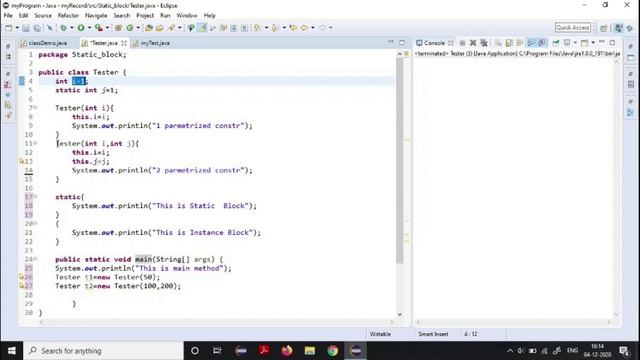Open the New file dropdown arrow

click(x=17, y=28)
